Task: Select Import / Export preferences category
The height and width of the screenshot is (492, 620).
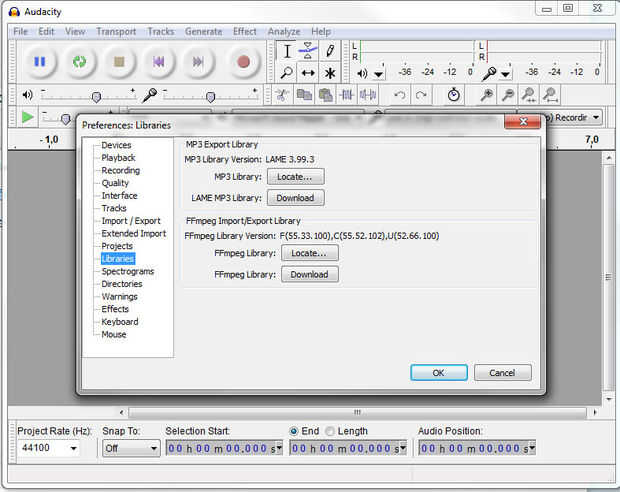Action: click(x=131, y=221)
